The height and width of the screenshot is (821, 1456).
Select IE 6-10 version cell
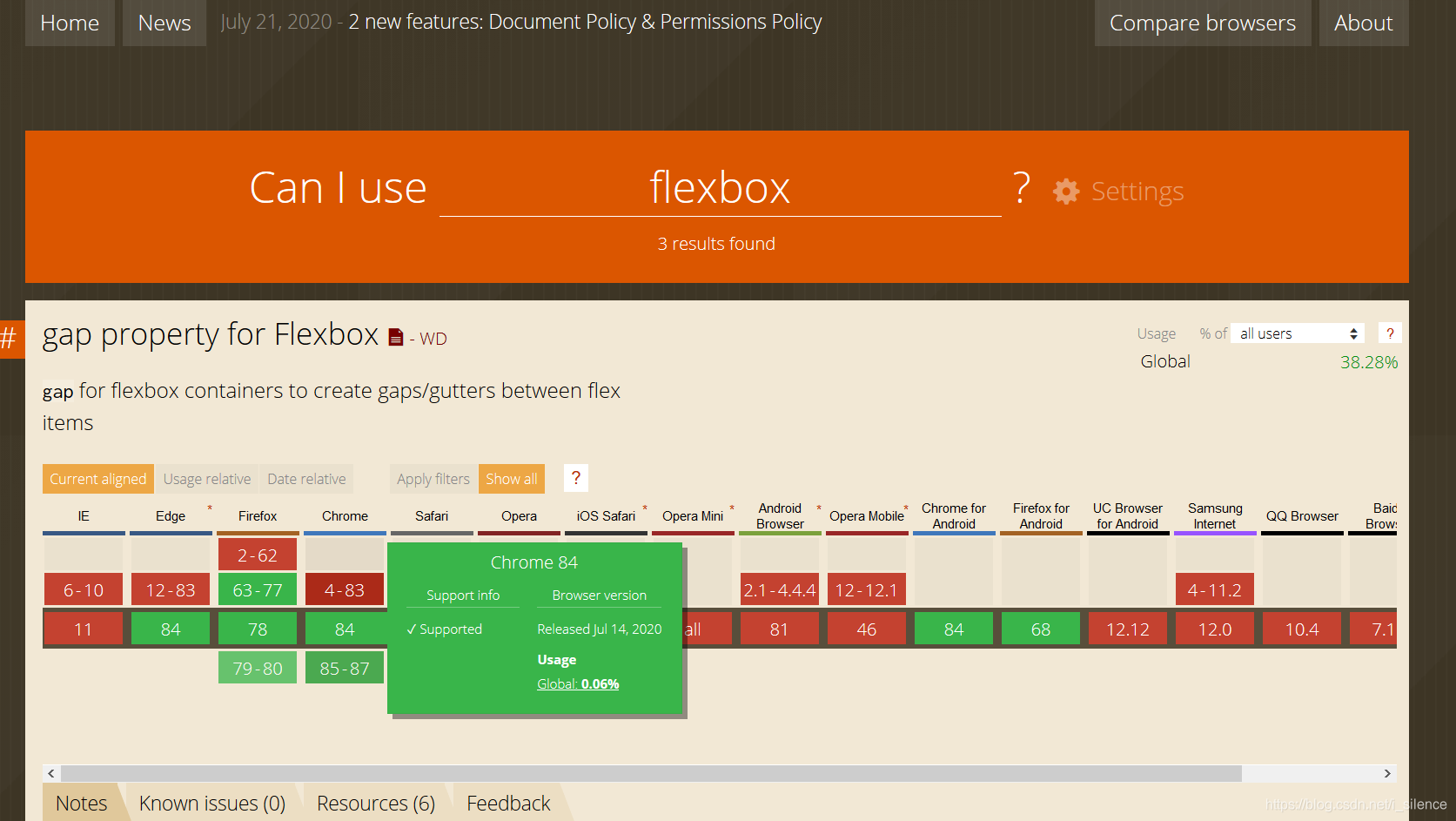84,589
